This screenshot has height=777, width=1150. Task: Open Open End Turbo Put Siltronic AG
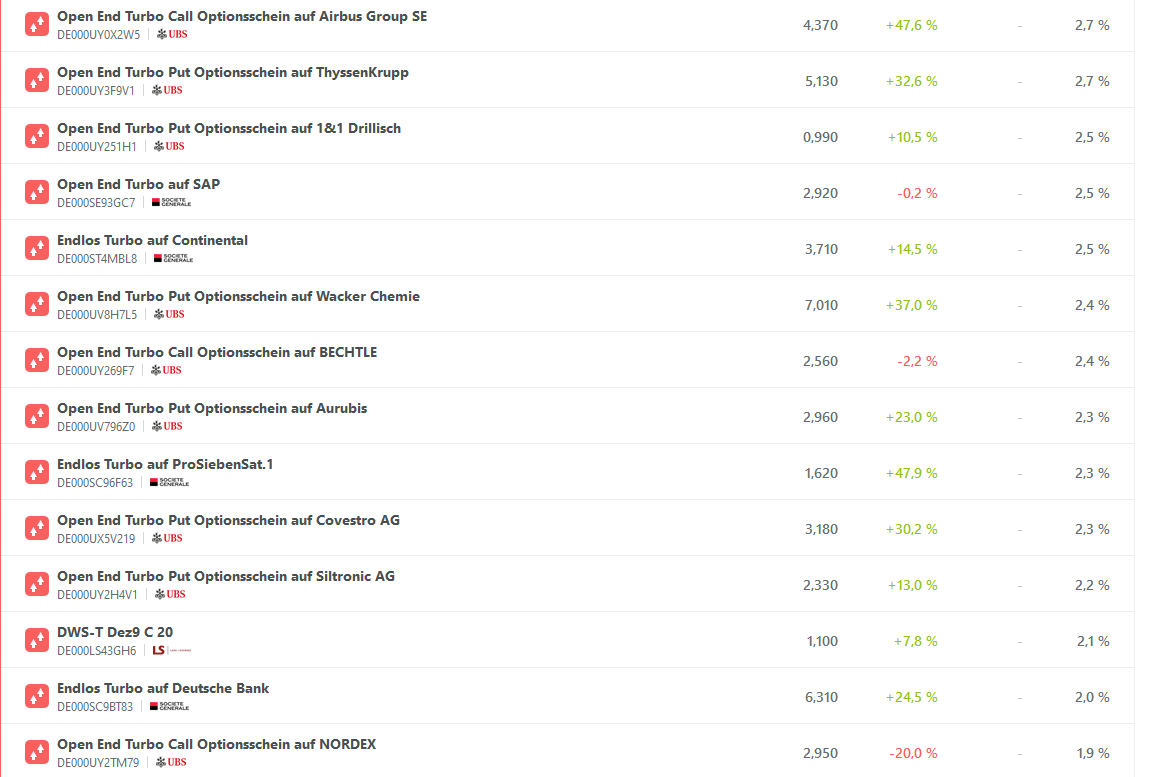(x=226, y=576)
